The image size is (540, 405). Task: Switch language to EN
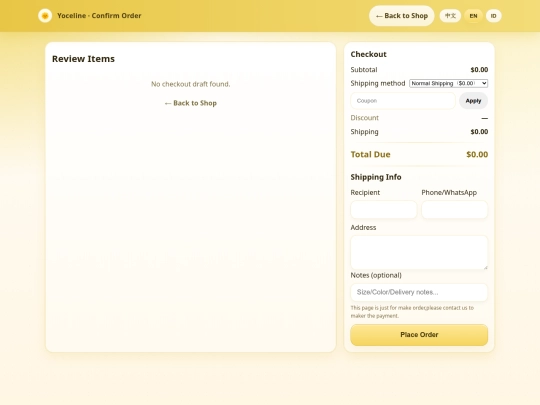(x=473, y=16)
